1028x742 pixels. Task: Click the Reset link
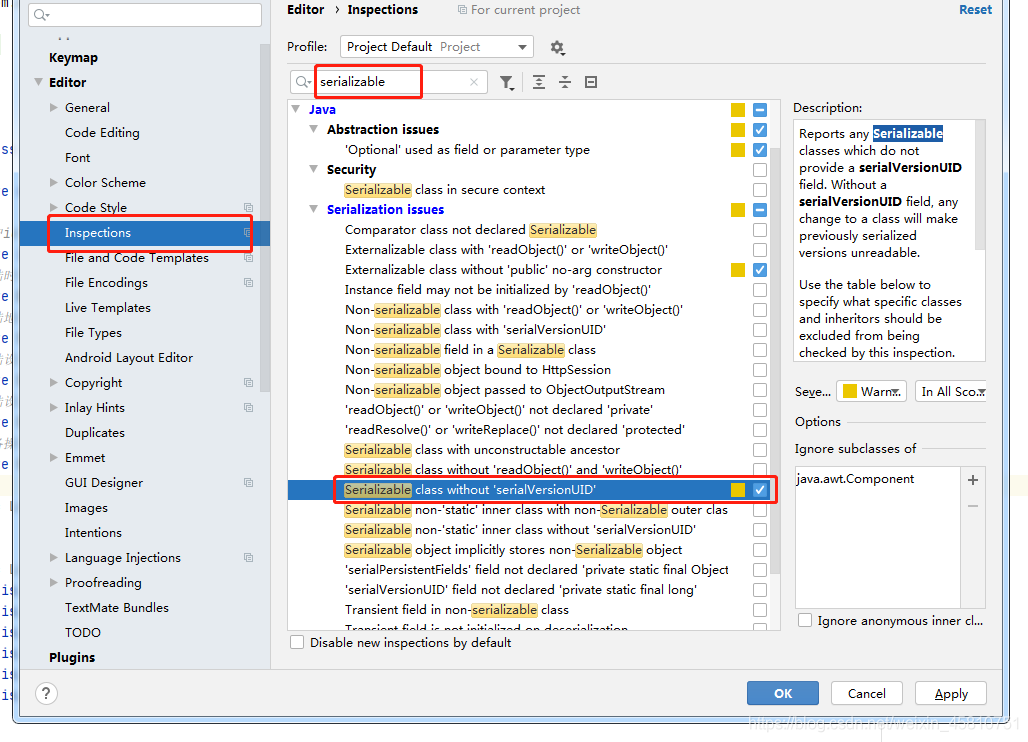[975, 10]
